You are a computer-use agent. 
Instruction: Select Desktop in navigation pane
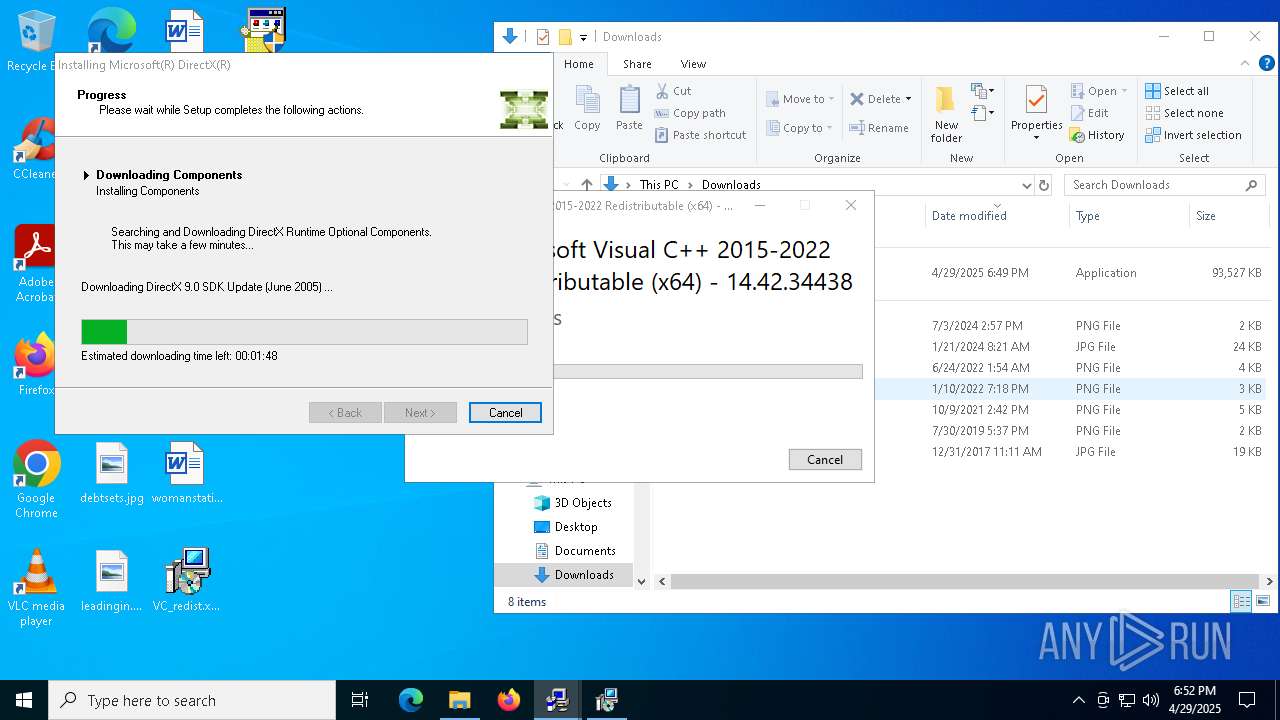click(x=576, y=527)
